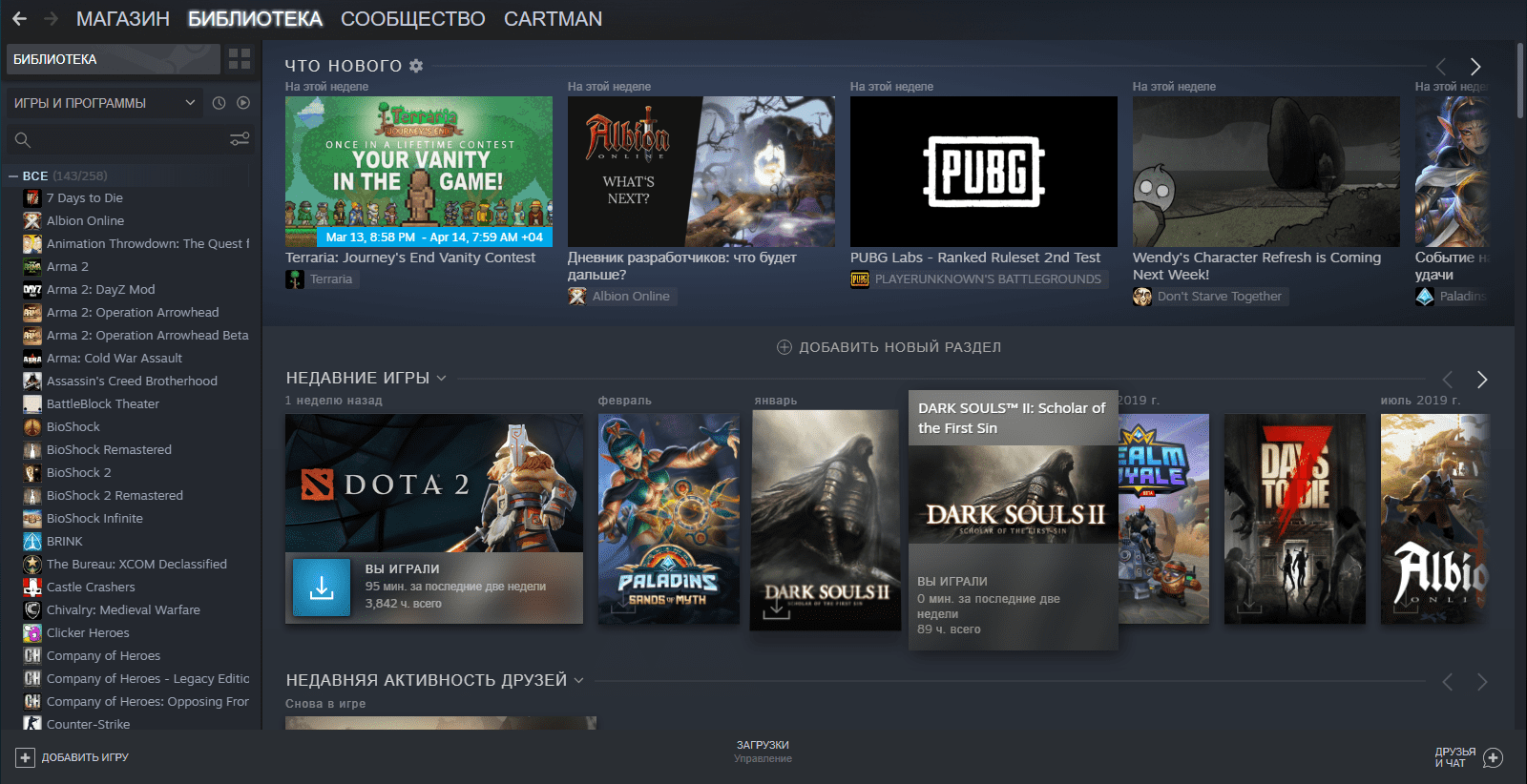1527x784 pixels.
Task: Switch to grid view of the library
Action: pos(240,59)
